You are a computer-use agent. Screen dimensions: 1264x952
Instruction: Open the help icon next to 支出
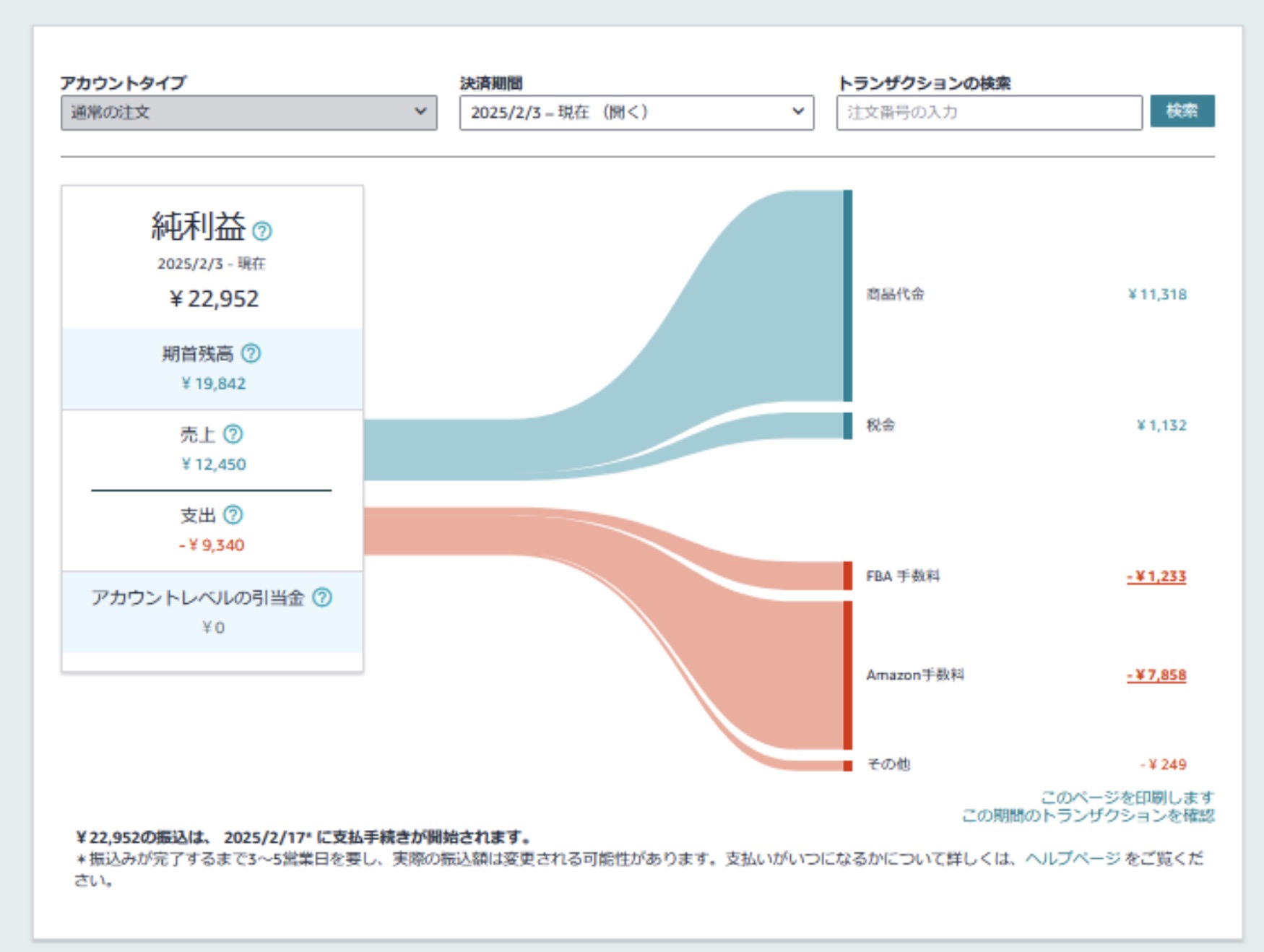pos(233,515)
